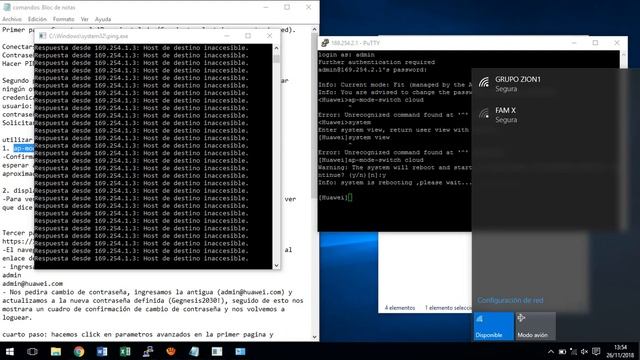Minimize the PuTTY window
The image size is (640, 360).
(574, 43)
